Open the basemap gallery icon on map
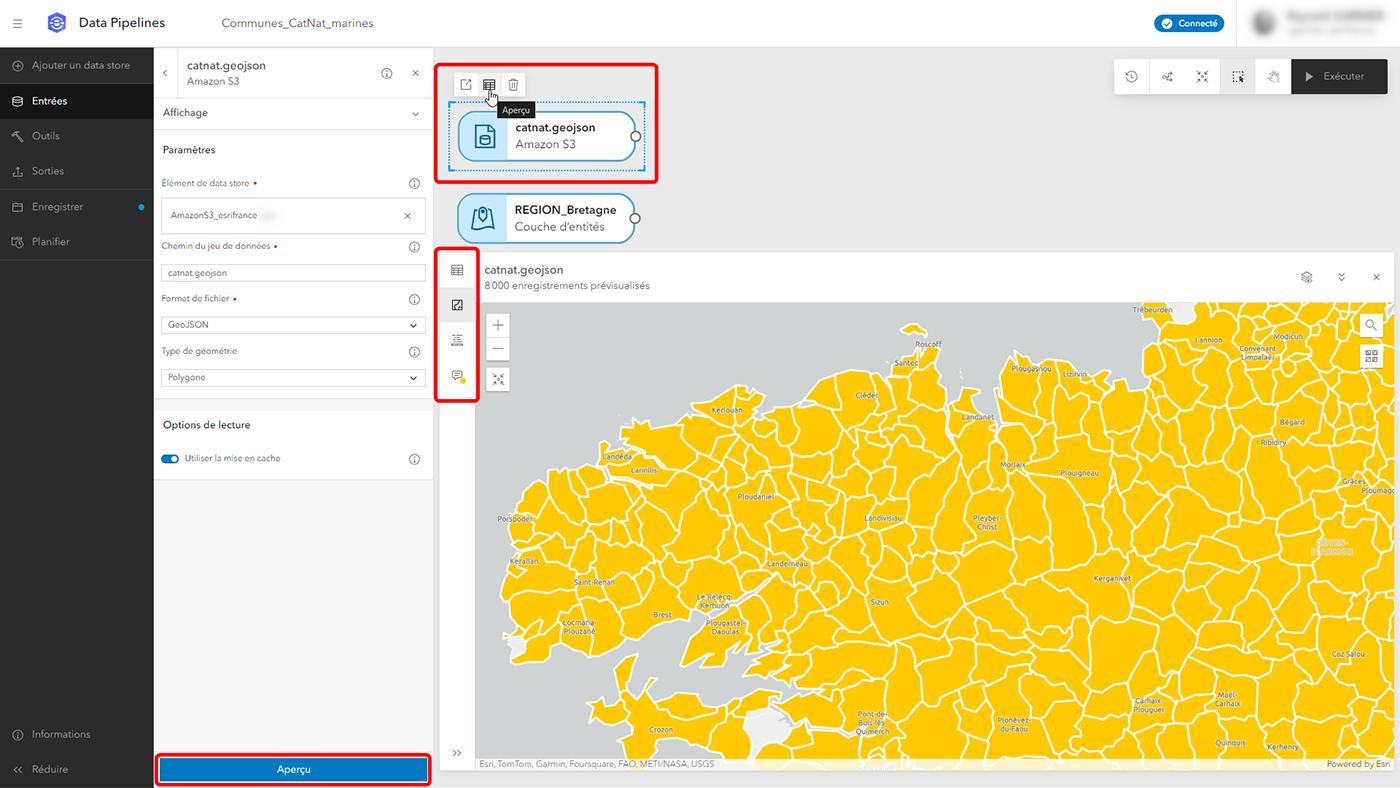 point(1371,356)
